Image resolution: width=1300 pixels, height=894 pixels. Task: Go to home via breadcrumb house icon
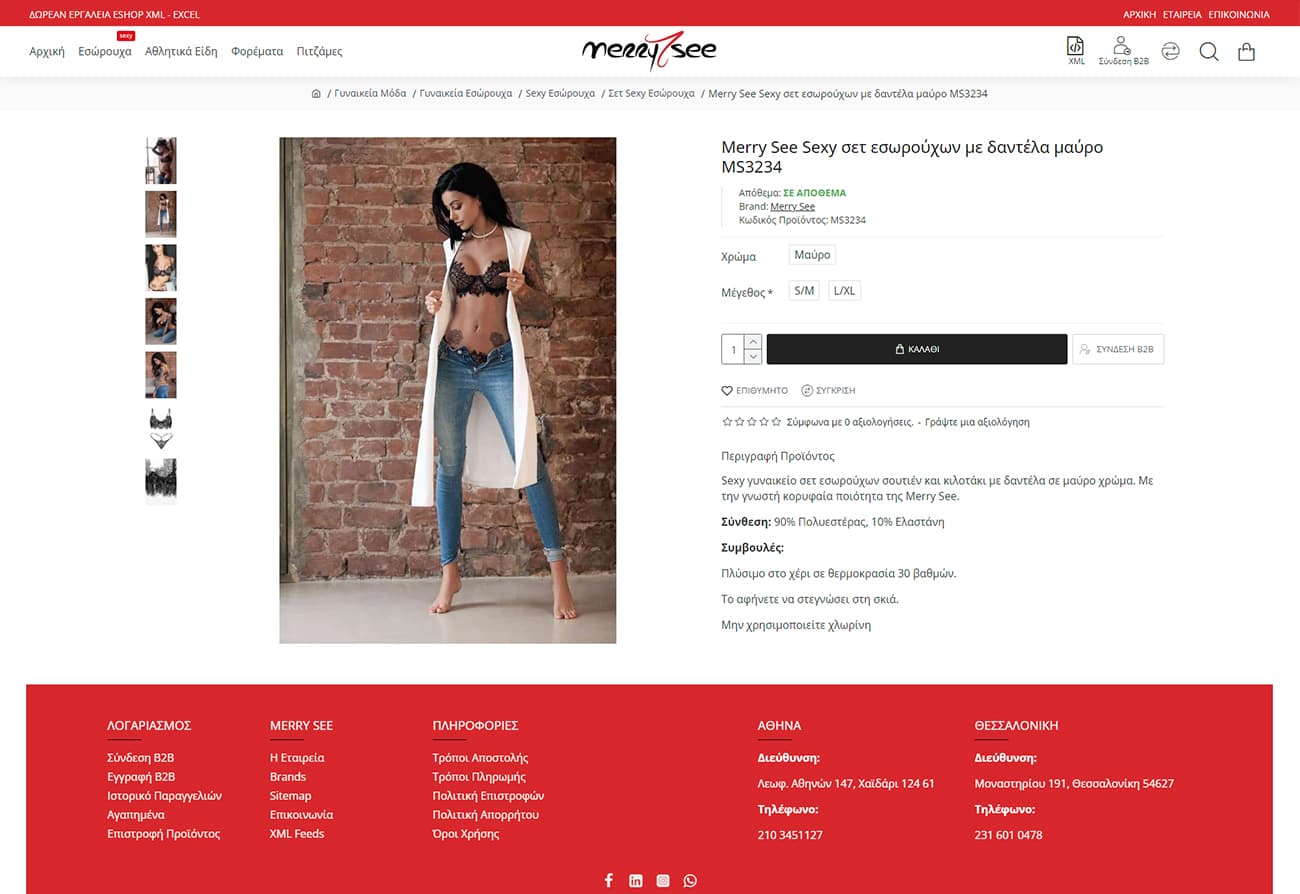pyautogui.click(x=316, y=93)
